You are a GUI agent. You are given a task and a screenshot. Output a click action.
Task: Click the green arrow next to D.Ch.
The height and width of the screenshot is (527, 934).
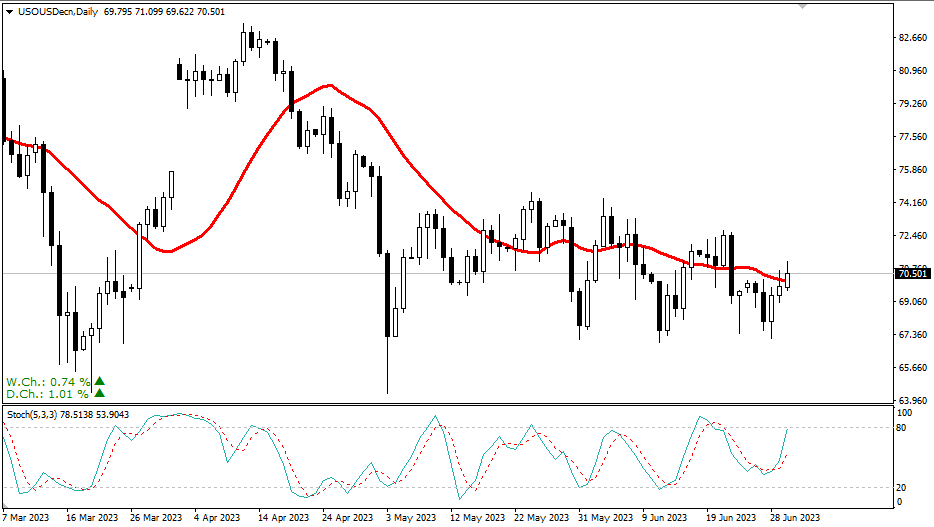point(99,395)
